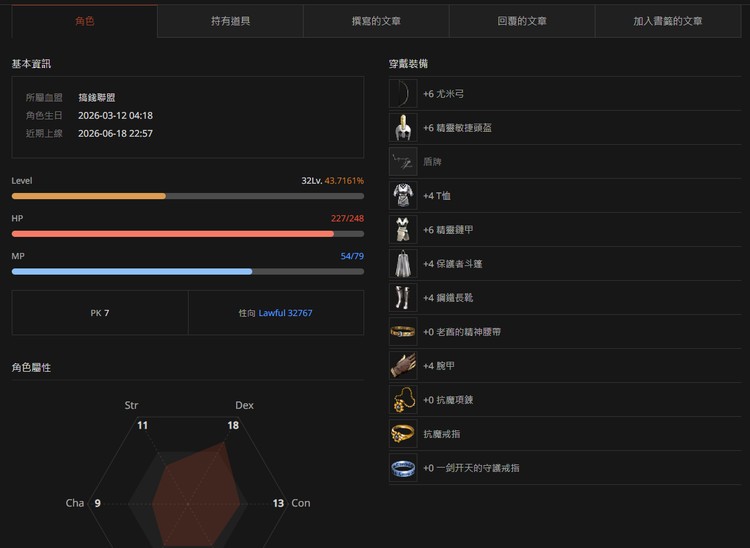This screenshot has width=750, height=548.
Task: Click the 抗魔項鍊 necklace icon
Action: [x=403, y=400]
